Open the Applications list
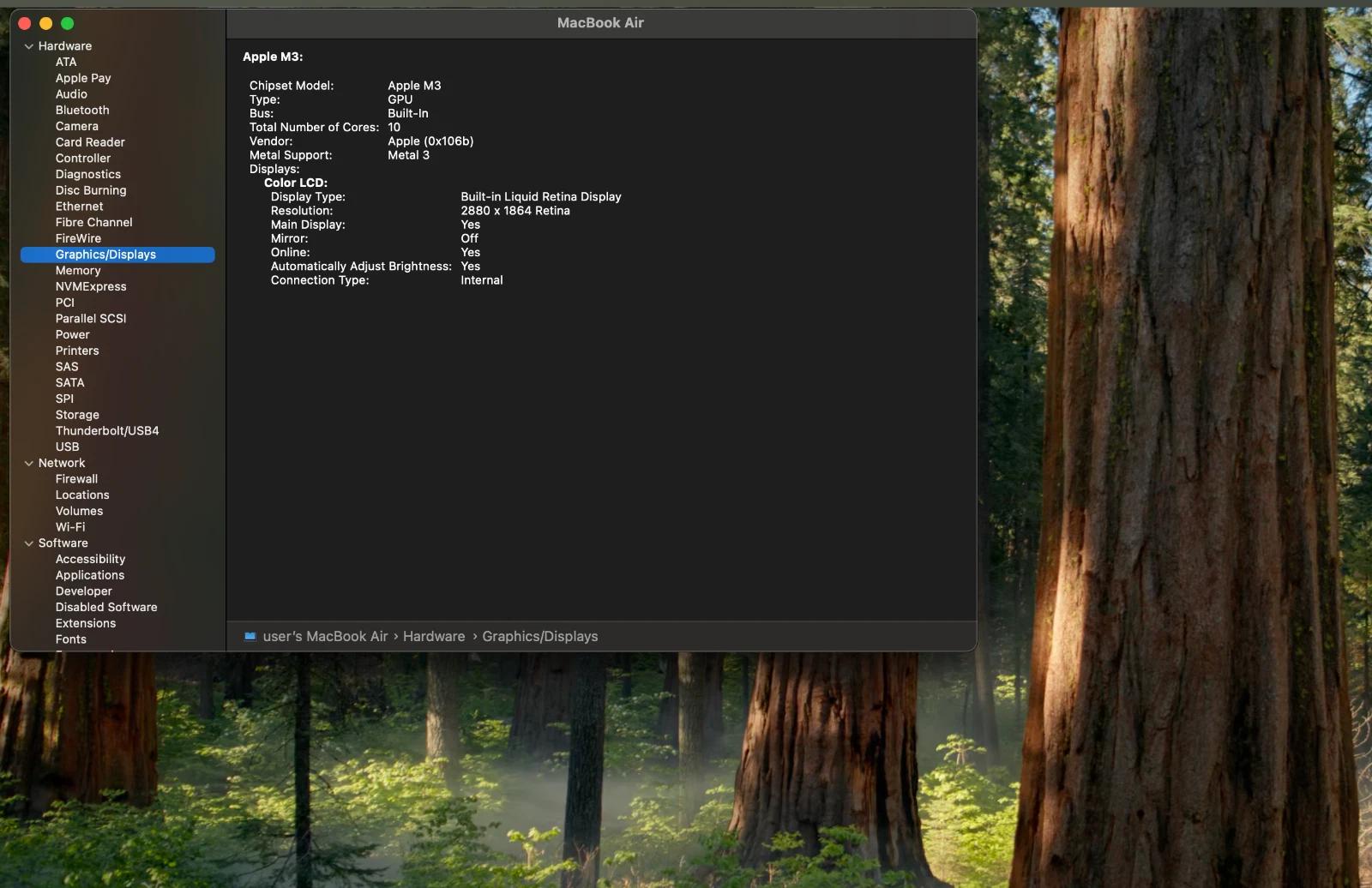The height and width of the screenshot is (888, 1372). click(x=90, y=575)
